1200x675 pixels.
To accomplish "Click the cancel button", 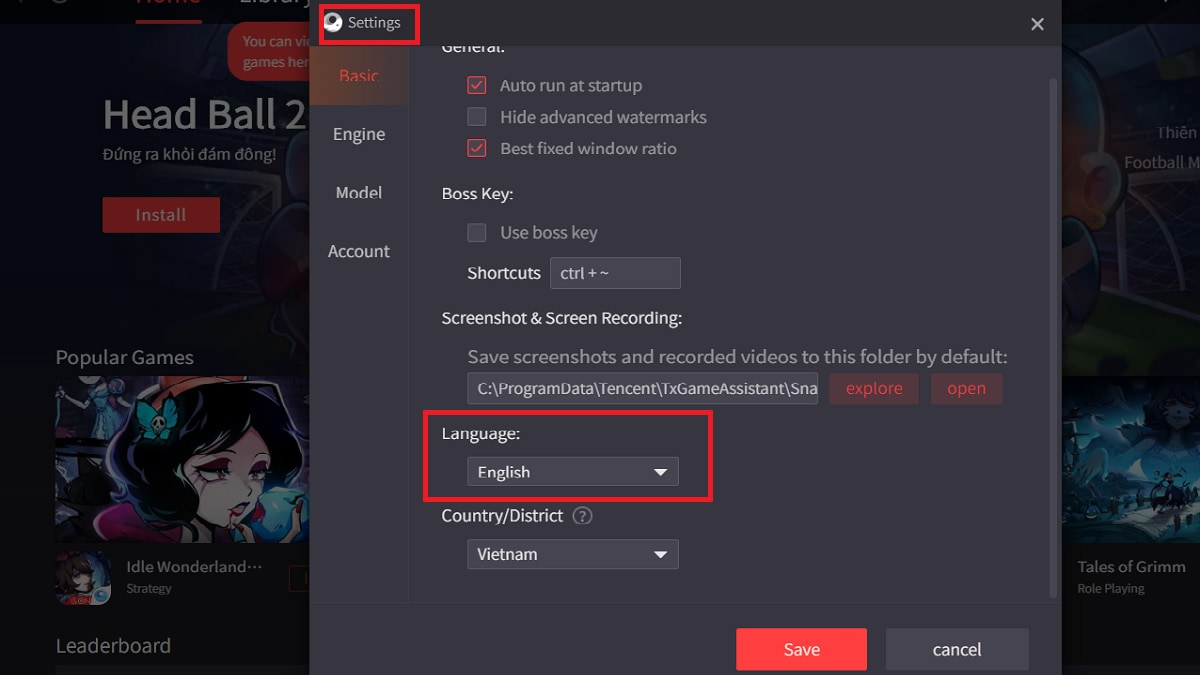I will [957, 649].
